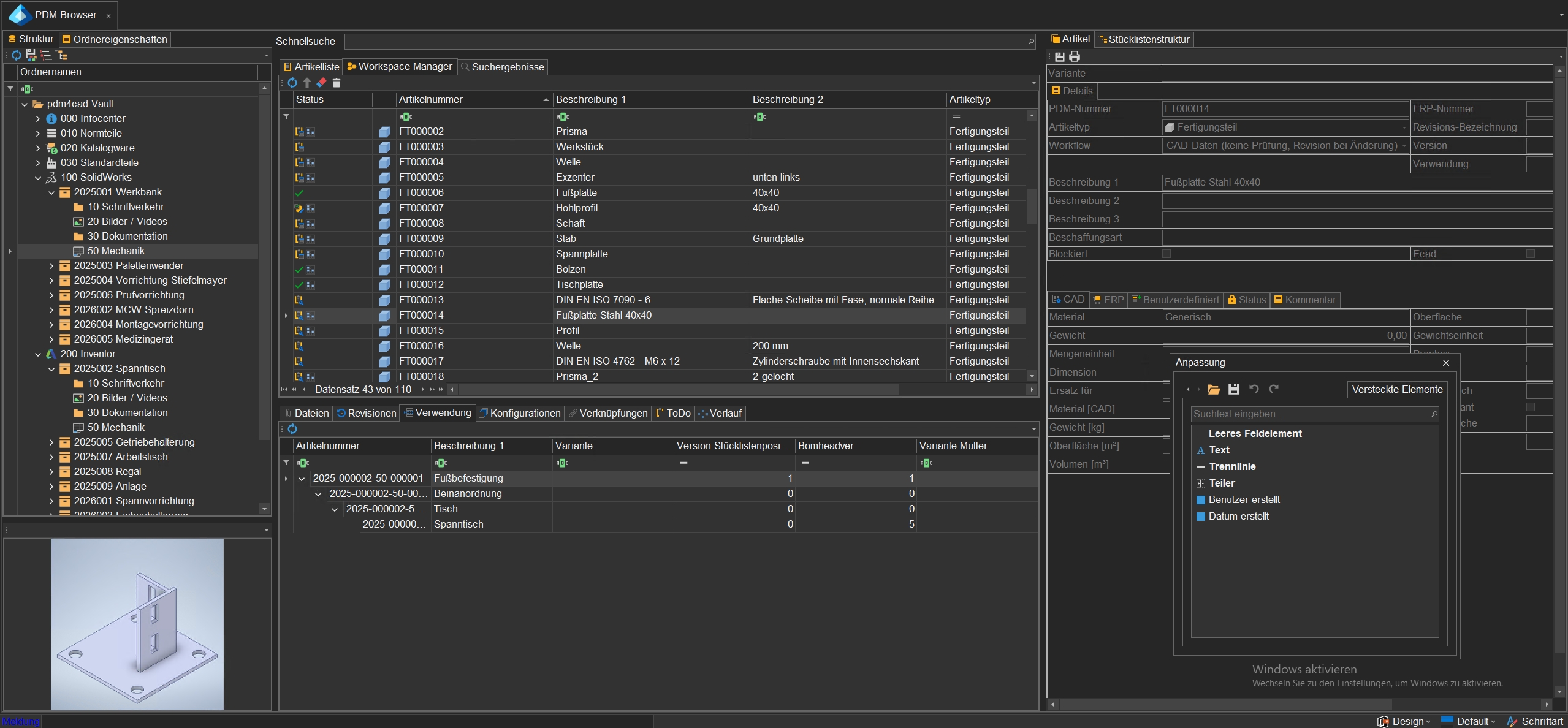Toggle the Ecad checkbox

pos(1531,254)
